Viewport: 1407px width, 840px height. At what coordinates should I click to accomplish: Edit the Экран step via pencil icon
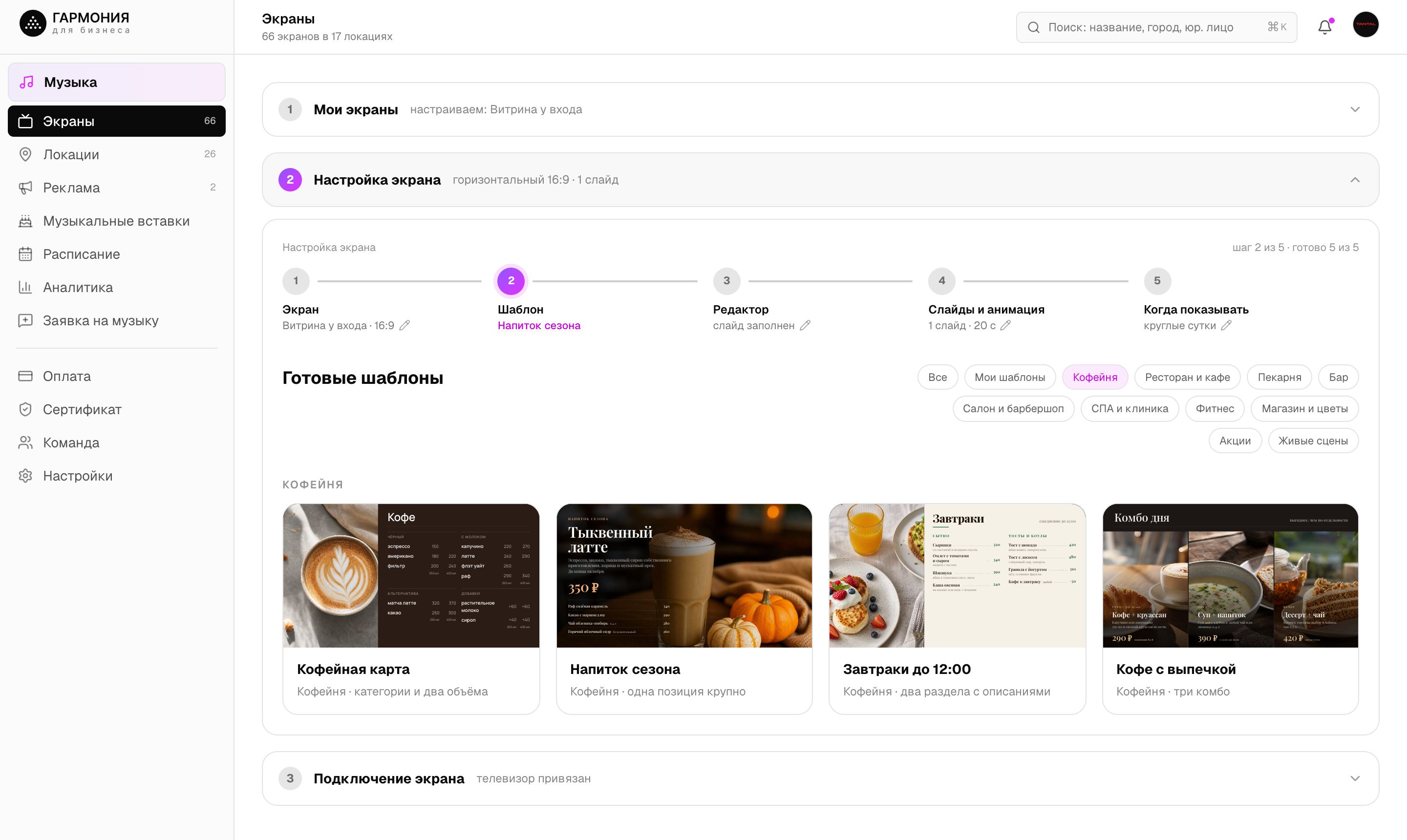404,325
